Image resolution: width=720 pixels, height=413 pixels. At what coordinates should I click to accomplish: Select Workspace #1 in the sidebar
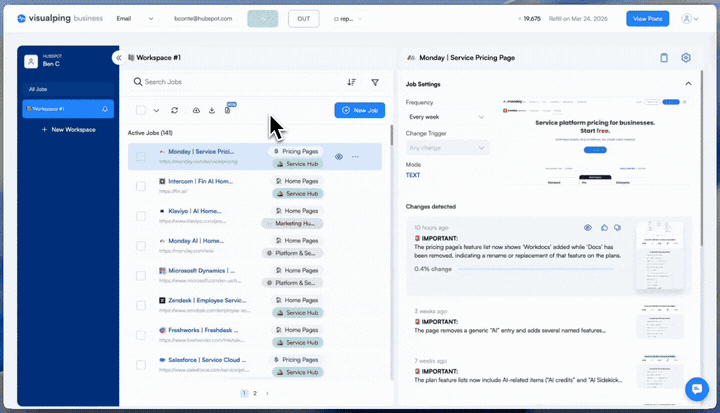click(68, 109)
